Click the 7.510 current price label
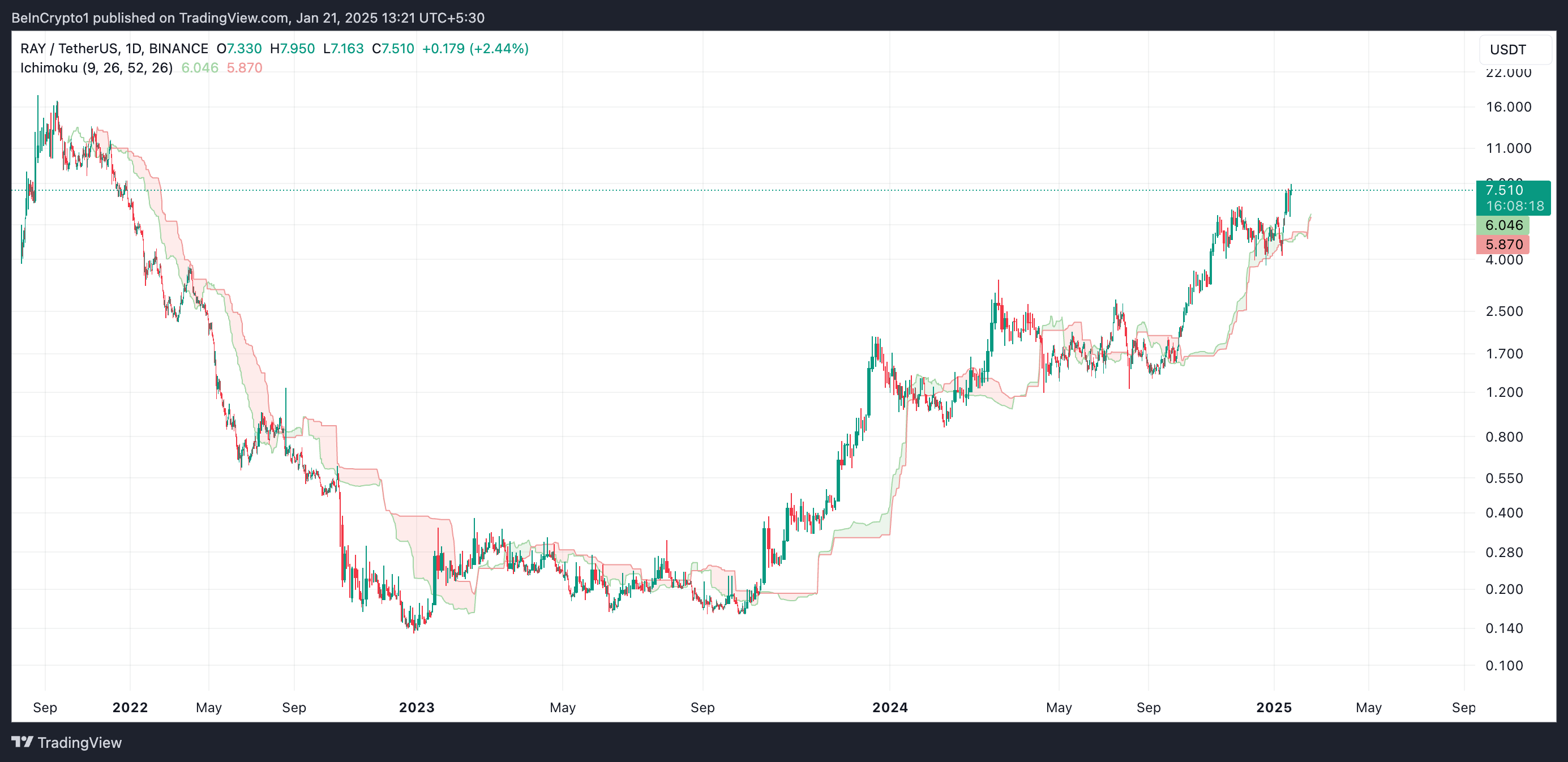This screenshot has width=1568, height=762. pyautogui.click(x=1503, y=190)
